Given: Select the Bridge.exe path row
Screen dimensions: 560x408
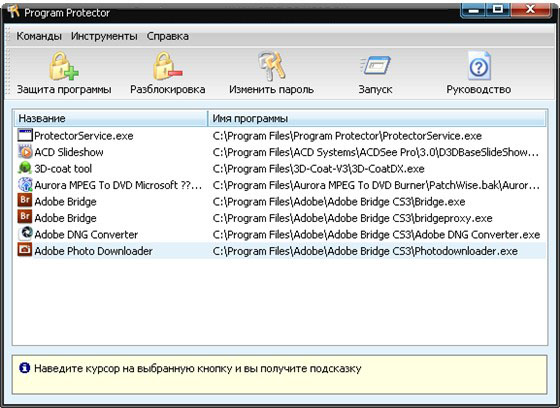Looking at the screenshot, I should click(280, 201).
